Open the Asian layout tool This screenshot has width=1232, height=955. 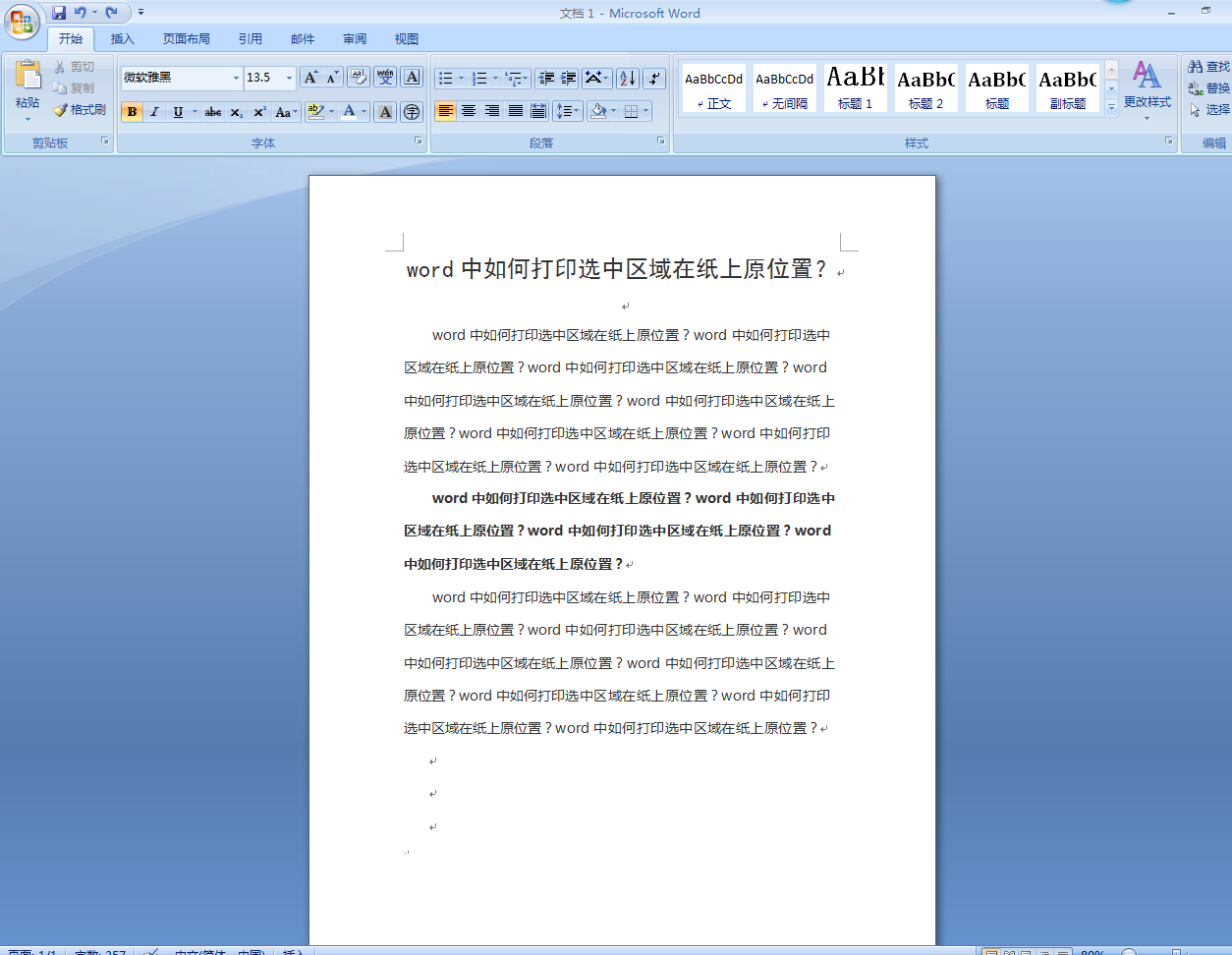(x=596, y=79)
